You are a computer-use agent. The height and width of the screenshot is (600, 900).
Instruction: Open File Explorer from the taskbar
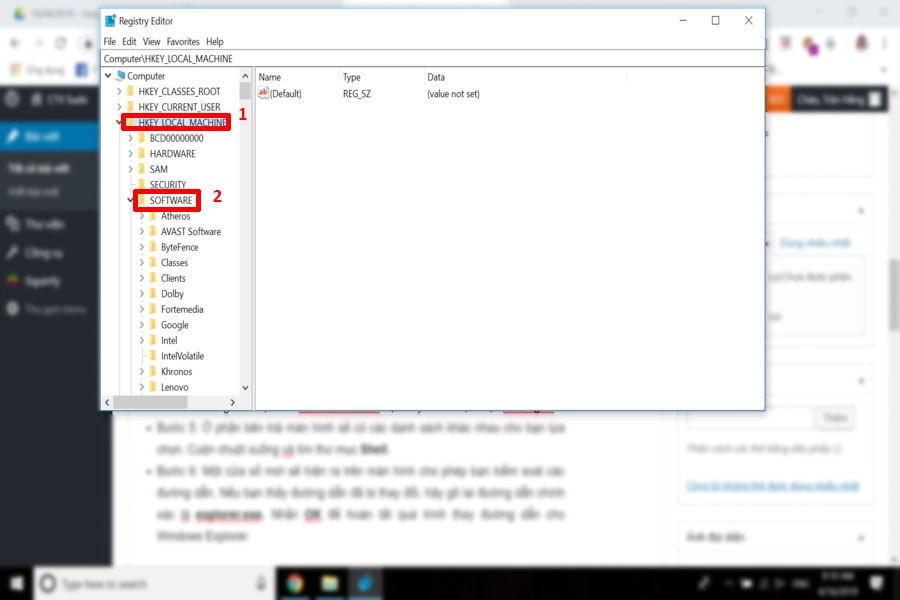(x=330, y=583)
